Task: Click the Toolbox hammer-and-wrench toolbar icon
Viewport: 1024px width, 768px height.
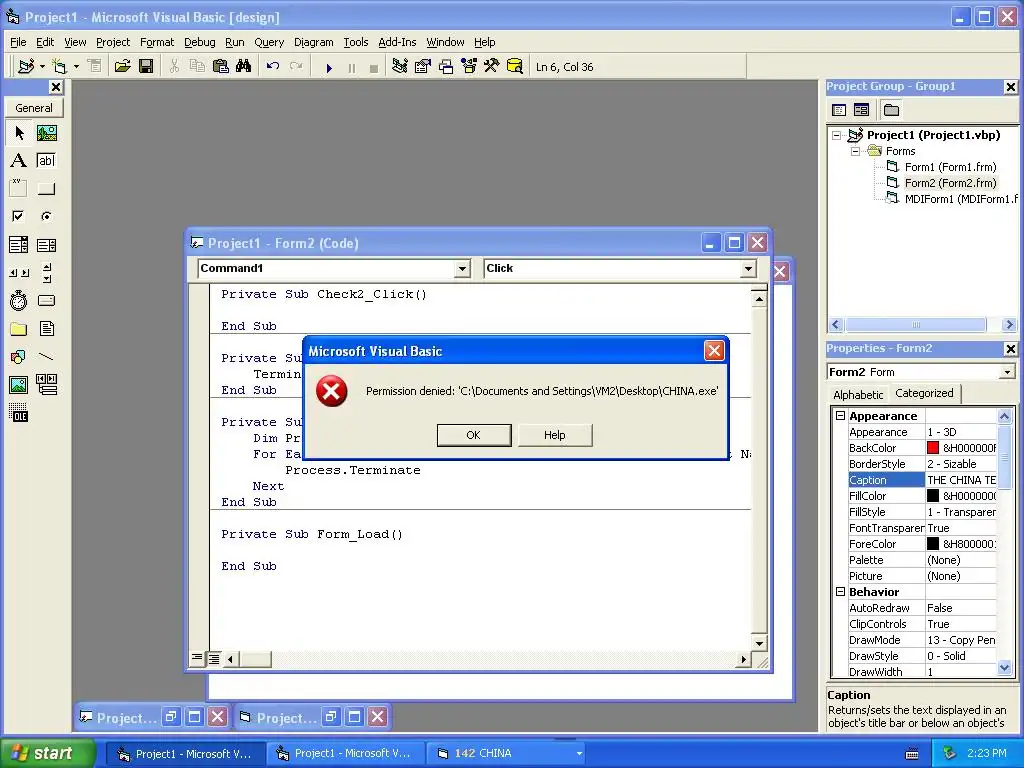Action: tap(492, 66)
